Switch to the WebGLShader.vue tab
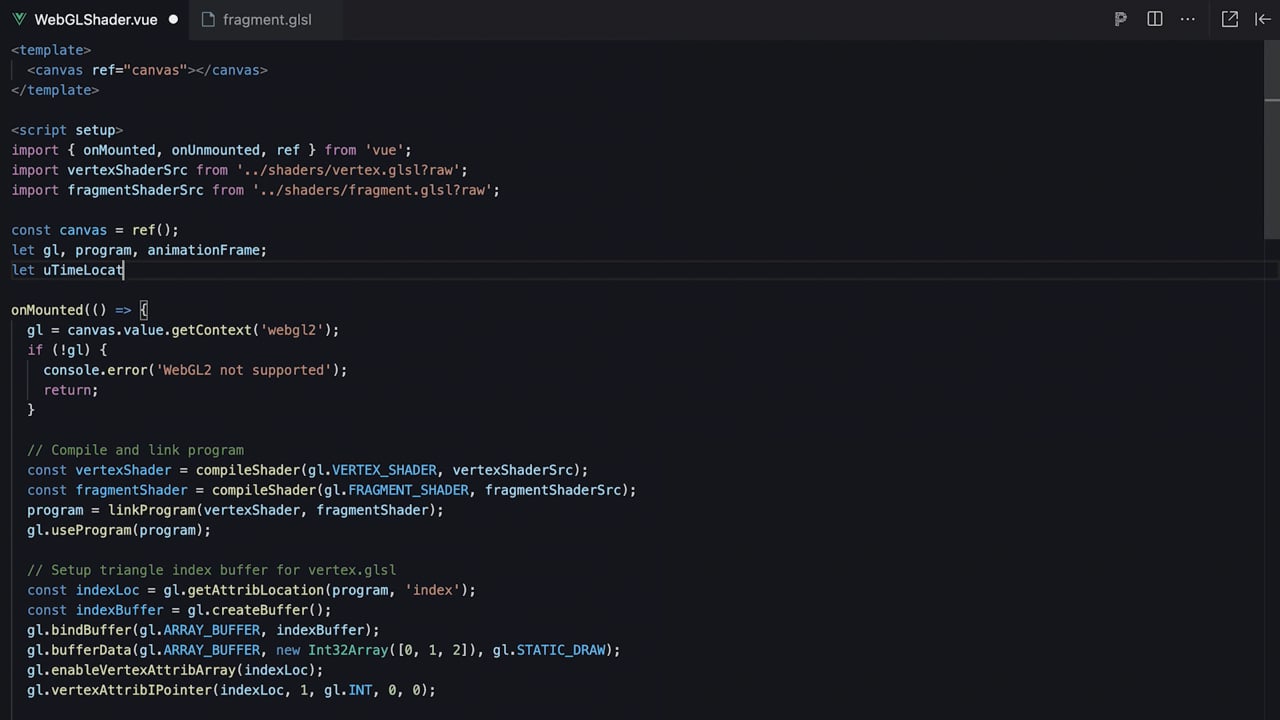Screen dimensions: 1280x720 tap(94, 19)
